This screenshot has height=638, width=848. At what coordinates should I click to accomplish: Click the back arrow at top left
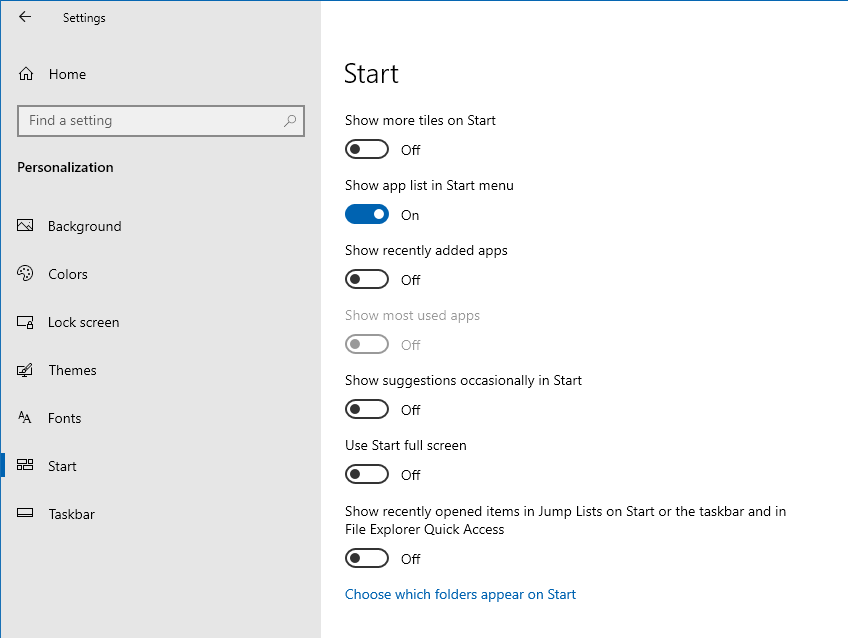(25, 17)
